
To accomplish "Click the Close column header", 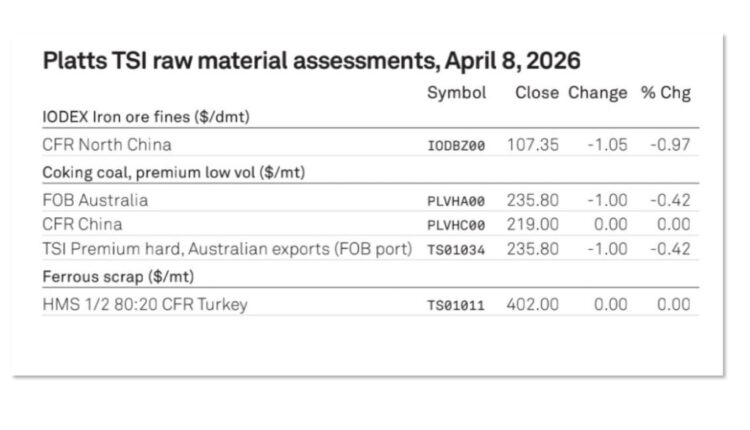I will pyautogui.click(x=537, y=93).
